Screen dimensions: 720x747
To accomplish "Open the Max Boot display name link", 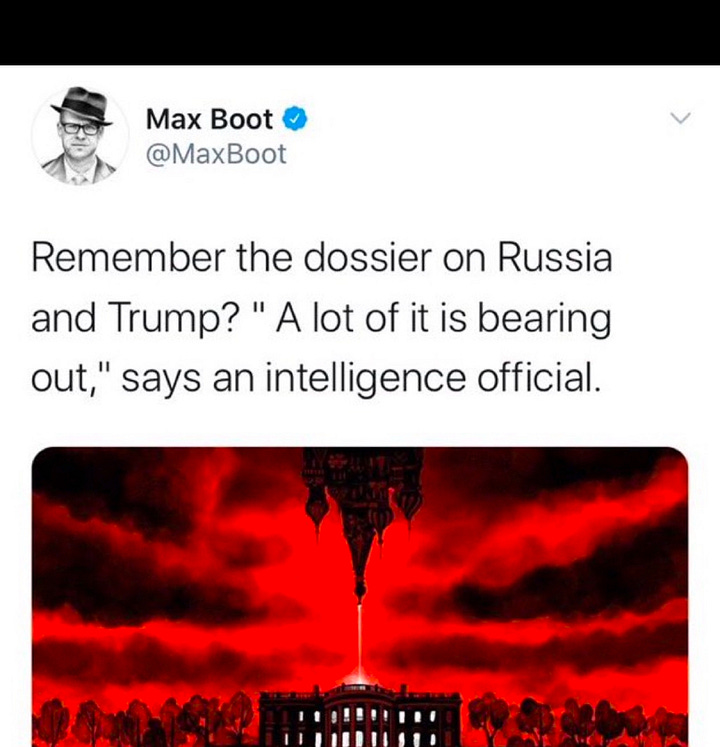I will click(x=209, y=119).
